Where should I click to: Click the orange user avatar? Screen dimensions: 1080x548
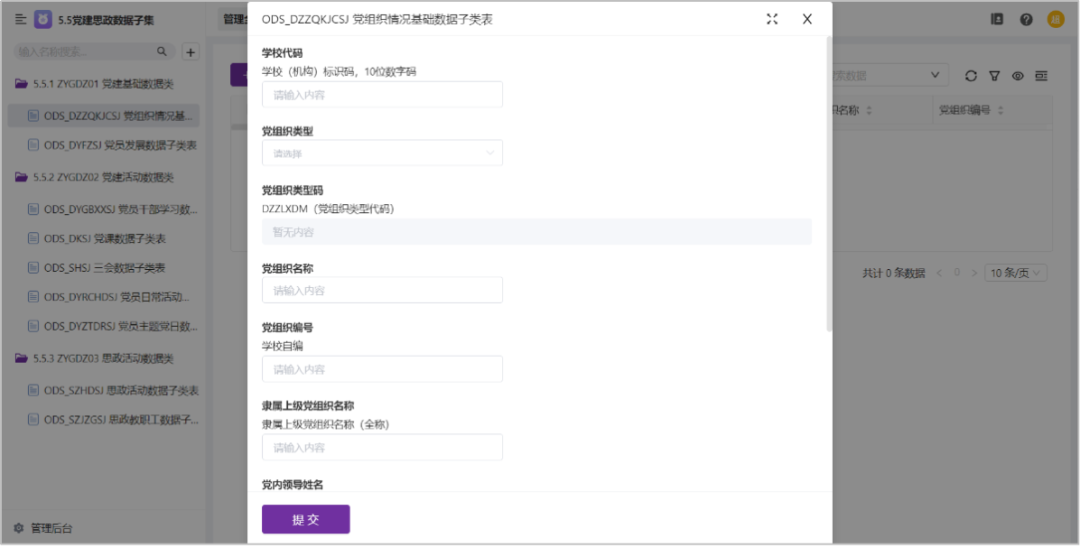tap(1056, 19)
